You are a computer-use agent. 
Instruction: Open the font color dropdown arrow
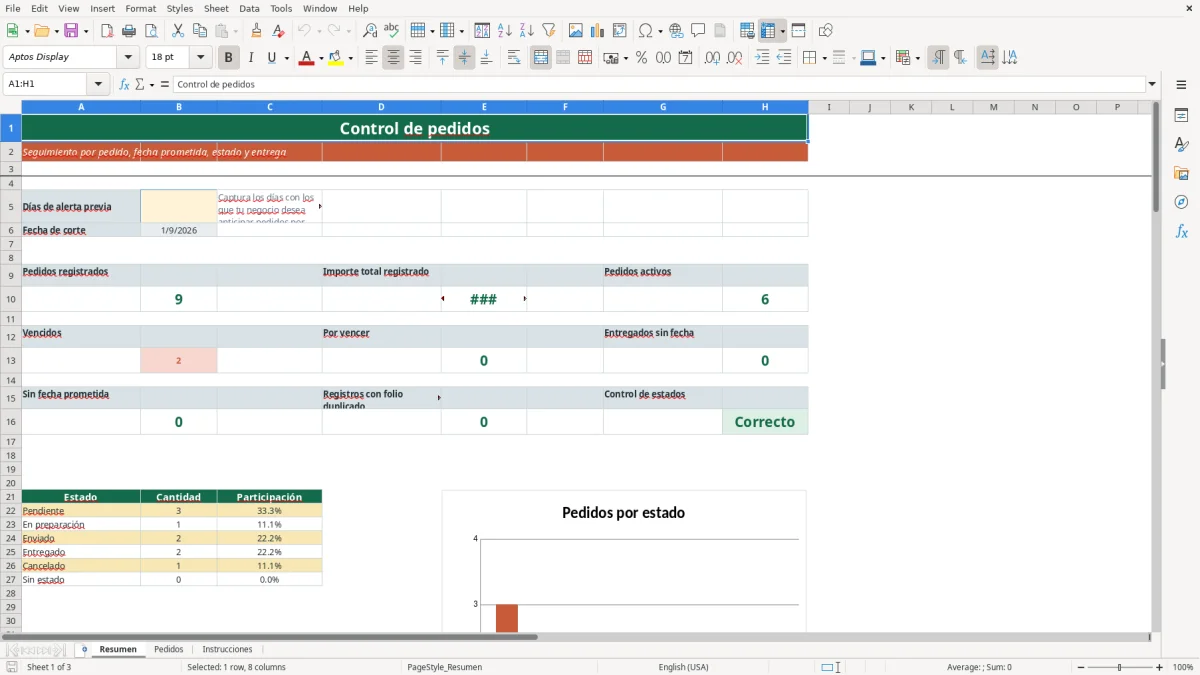pos(320,58)
